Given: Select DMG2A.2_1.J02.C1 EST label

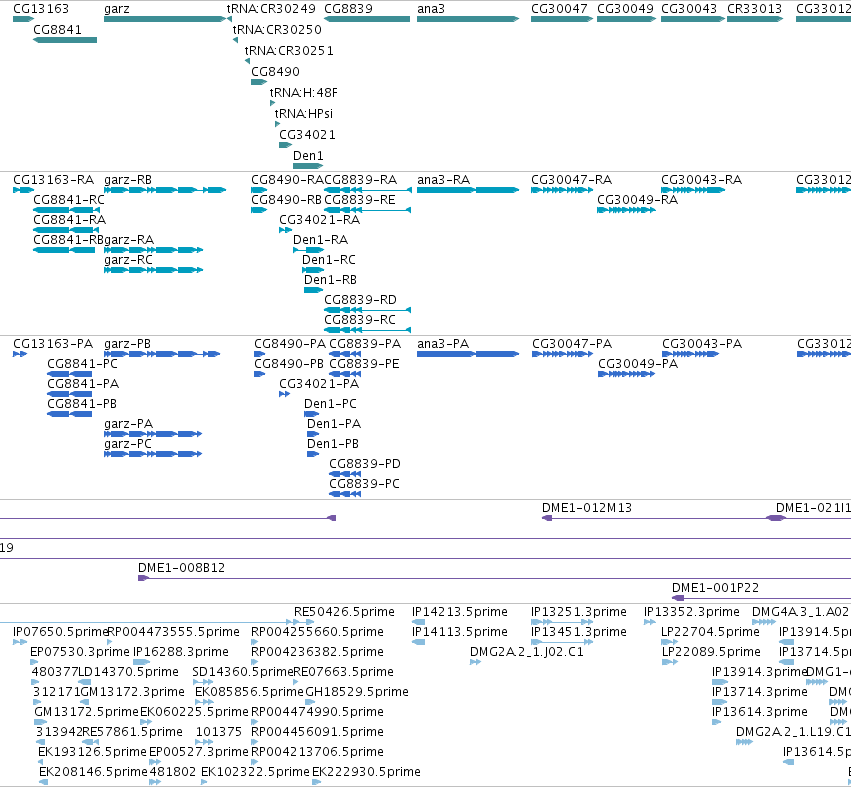Looking at the screenshot, I should (x=526, y=652).
